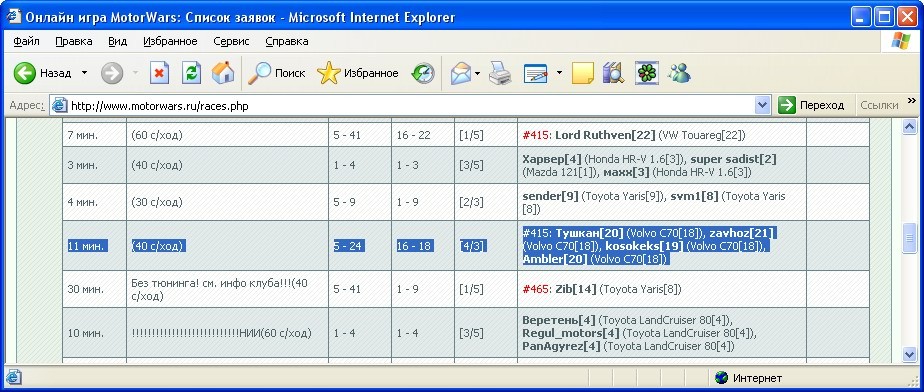The width and height of the screenshot is (924, 392).
Task: Launch ICQ flower icon in toolbar
Action: tap(646, 73)
